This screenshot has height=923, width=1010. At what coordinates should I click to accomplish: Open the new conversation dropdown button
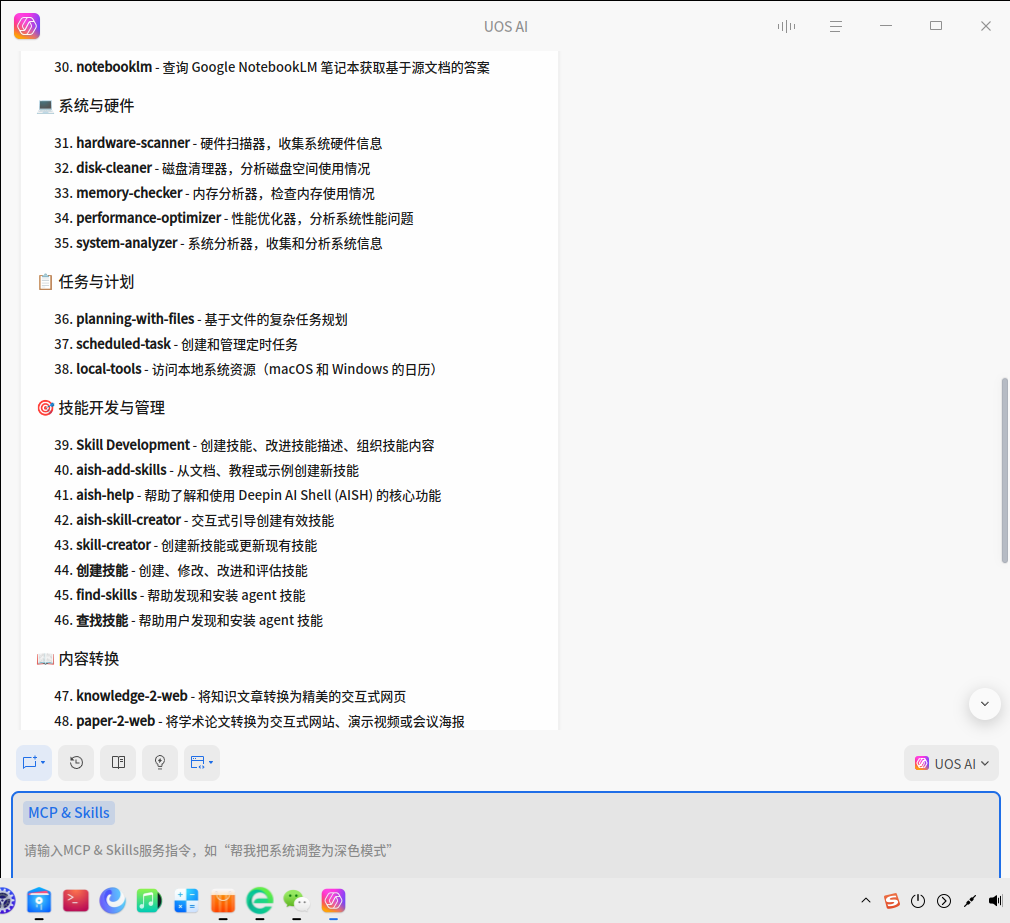click(34, 763)
